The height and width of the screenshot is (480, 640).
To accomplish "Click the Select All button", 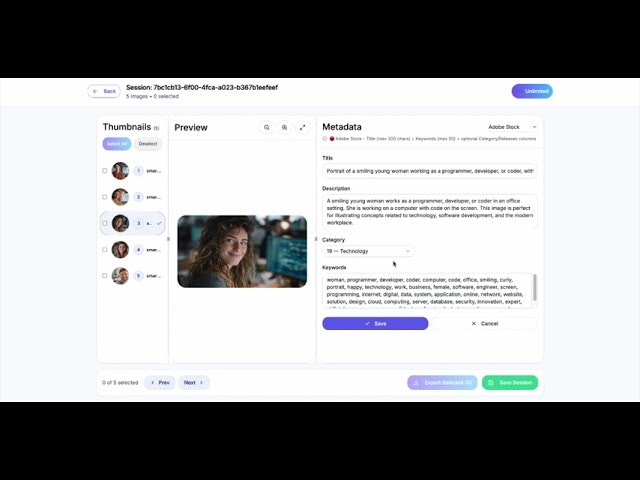I will [117, 144].
